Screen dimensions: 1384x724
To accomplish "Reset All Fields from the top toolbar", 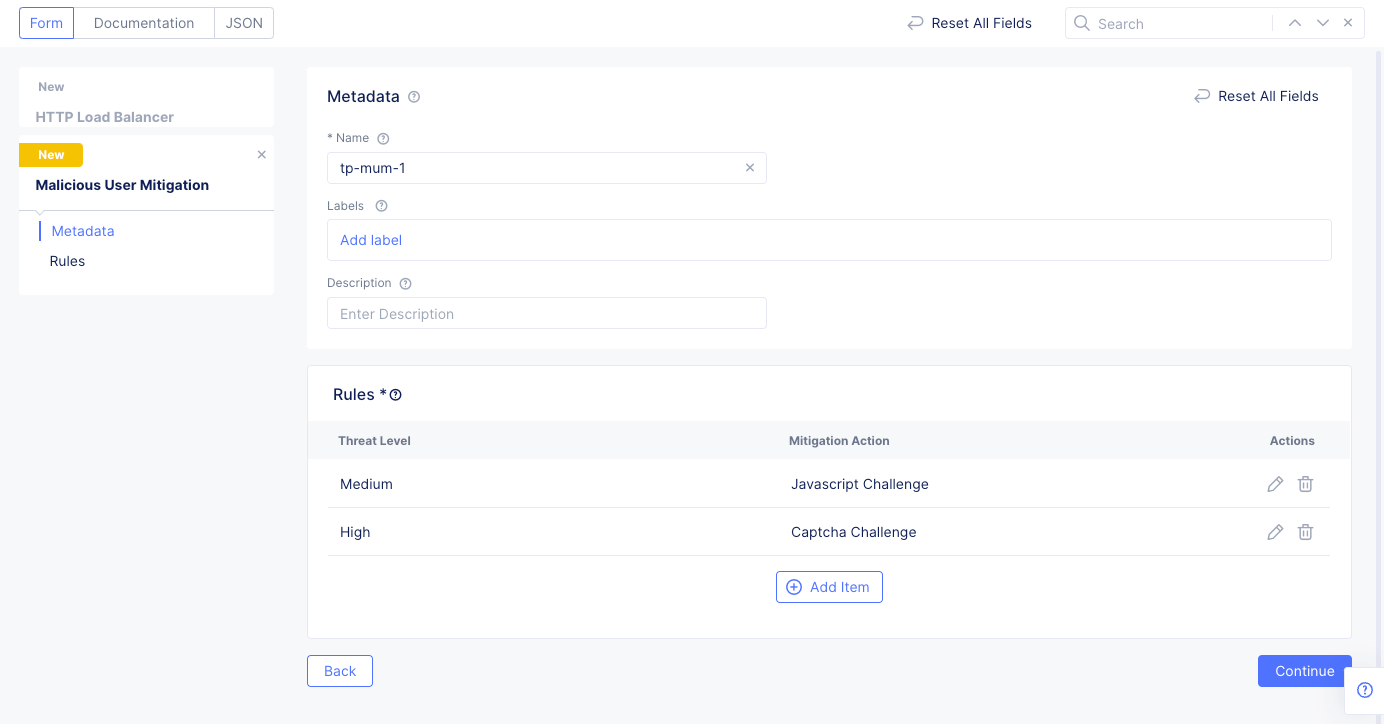I will pyautogui.click(x=968, y=22).
